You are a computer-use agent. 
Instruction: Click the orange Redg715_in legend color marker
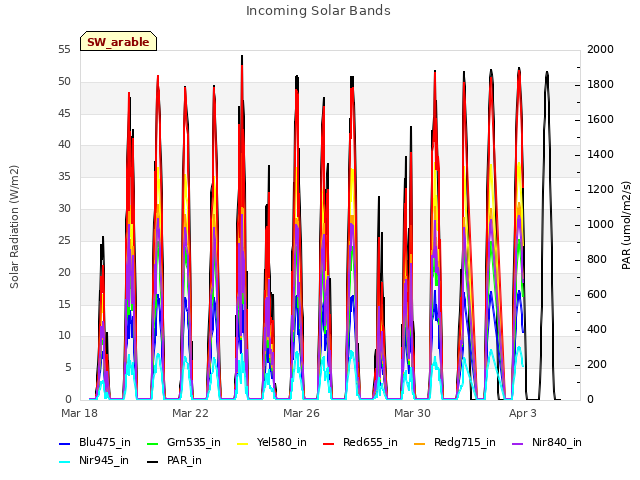[x=420, y=444]
